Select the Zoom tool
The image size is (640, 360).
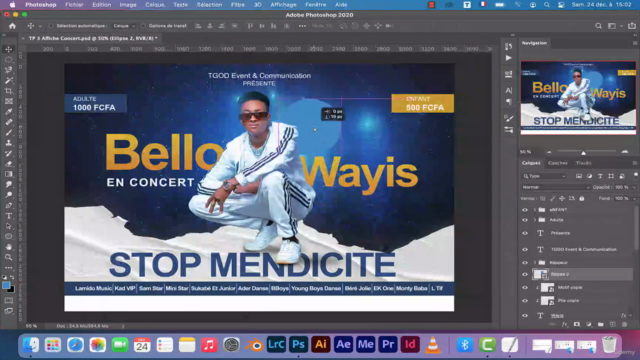click(x=9, y=257)
